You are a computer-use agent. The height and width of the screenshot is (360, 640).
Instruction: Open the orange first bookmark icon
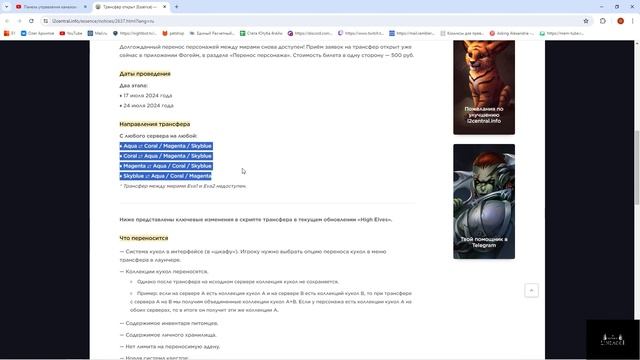click(x=9, y=33)
